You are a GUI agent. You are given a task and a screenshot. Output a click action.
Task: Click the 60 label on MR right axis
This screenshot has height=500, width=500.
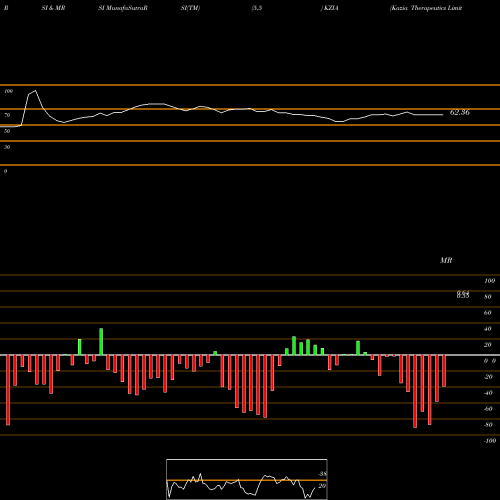click(488, 313)
